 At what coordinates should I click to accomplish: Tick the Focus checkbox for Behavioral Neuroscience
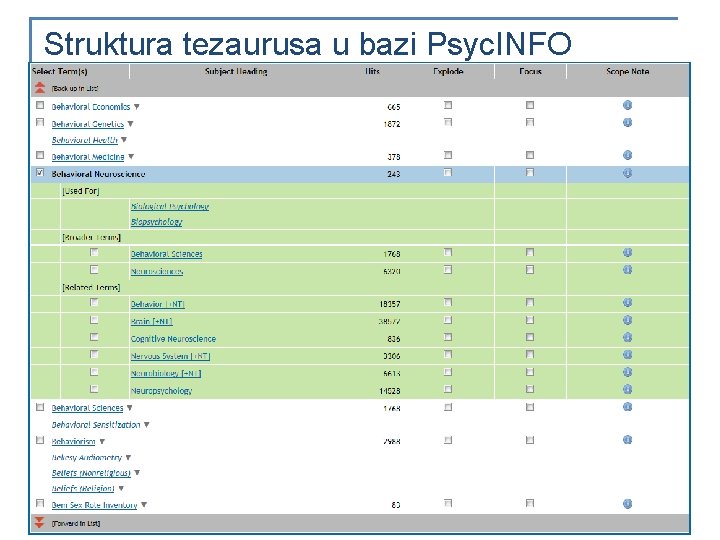[530, 172]
